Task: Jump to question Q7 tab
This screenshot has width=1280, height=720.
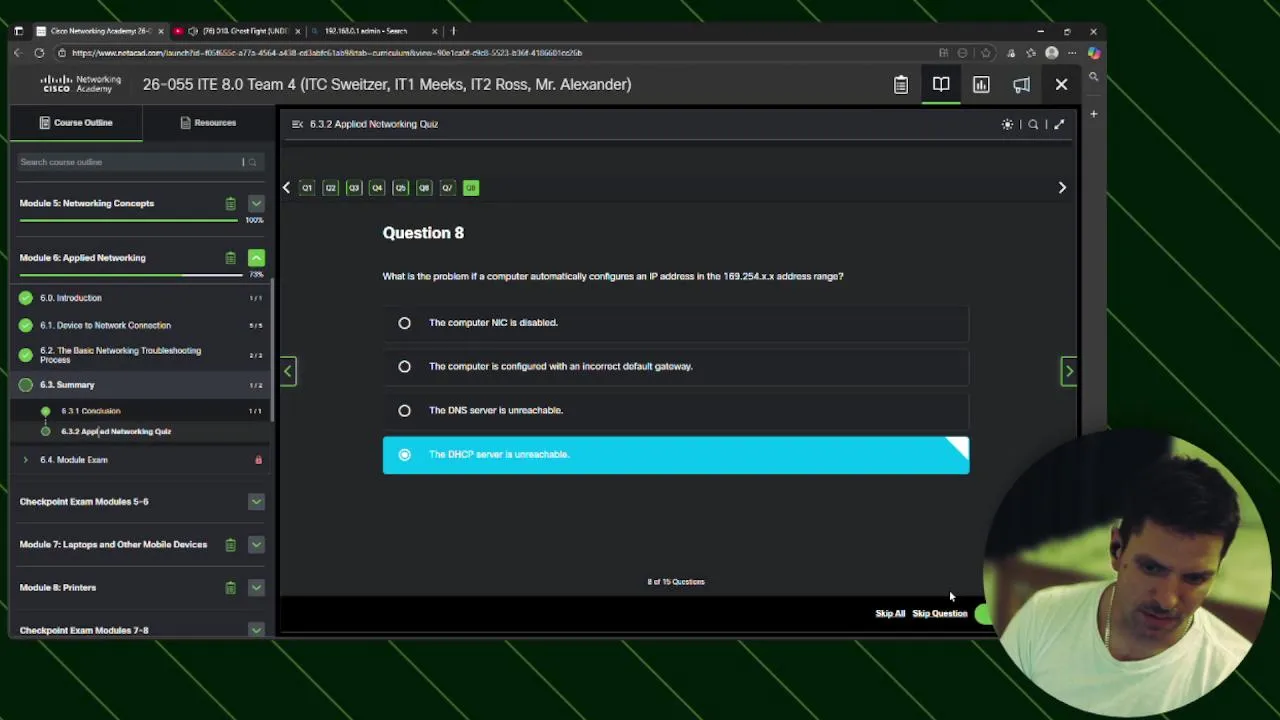Action: 447,188
